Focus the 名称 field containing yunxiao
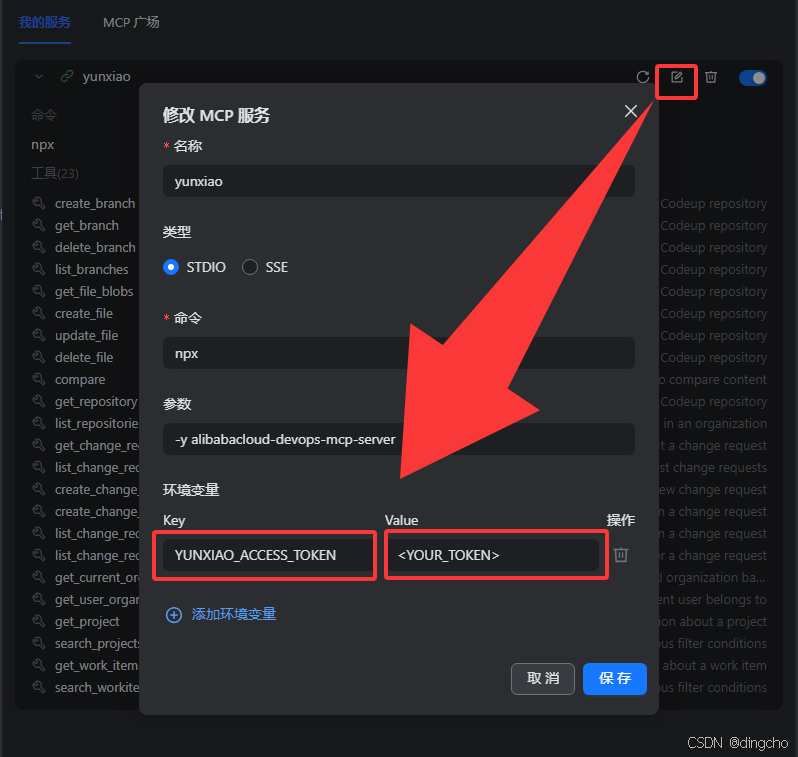Screen dimensions: 798x757 (398, 181)
